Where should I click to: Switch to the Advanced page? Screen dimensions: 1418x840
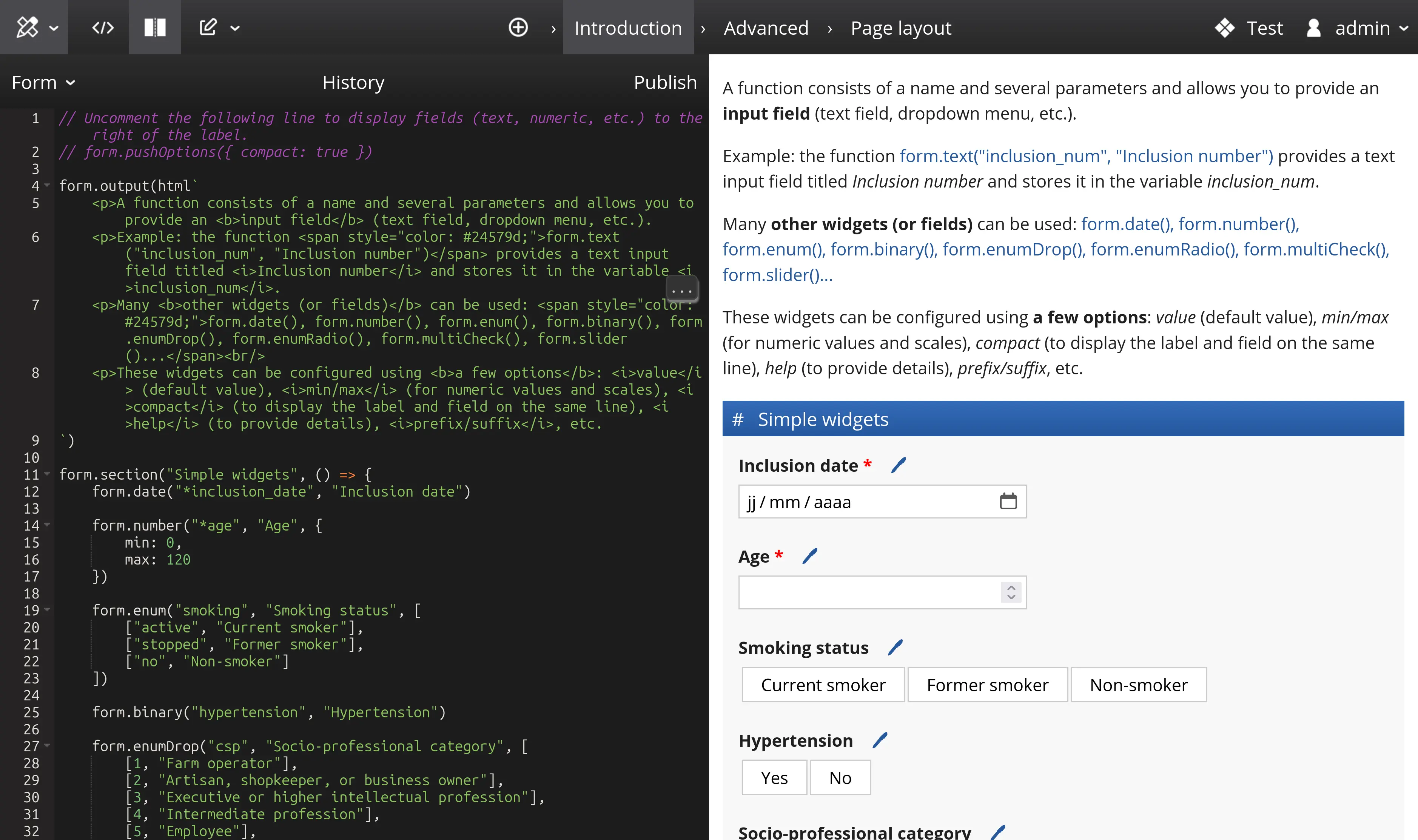click(766, 27)
